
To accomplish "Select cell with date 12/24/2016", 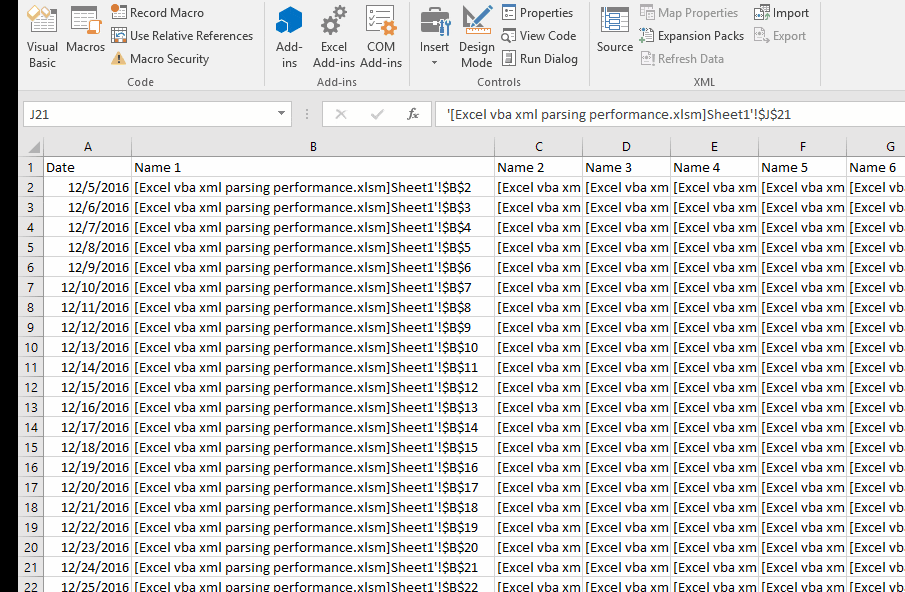I will pyautogui.click(x=88, y=567).
